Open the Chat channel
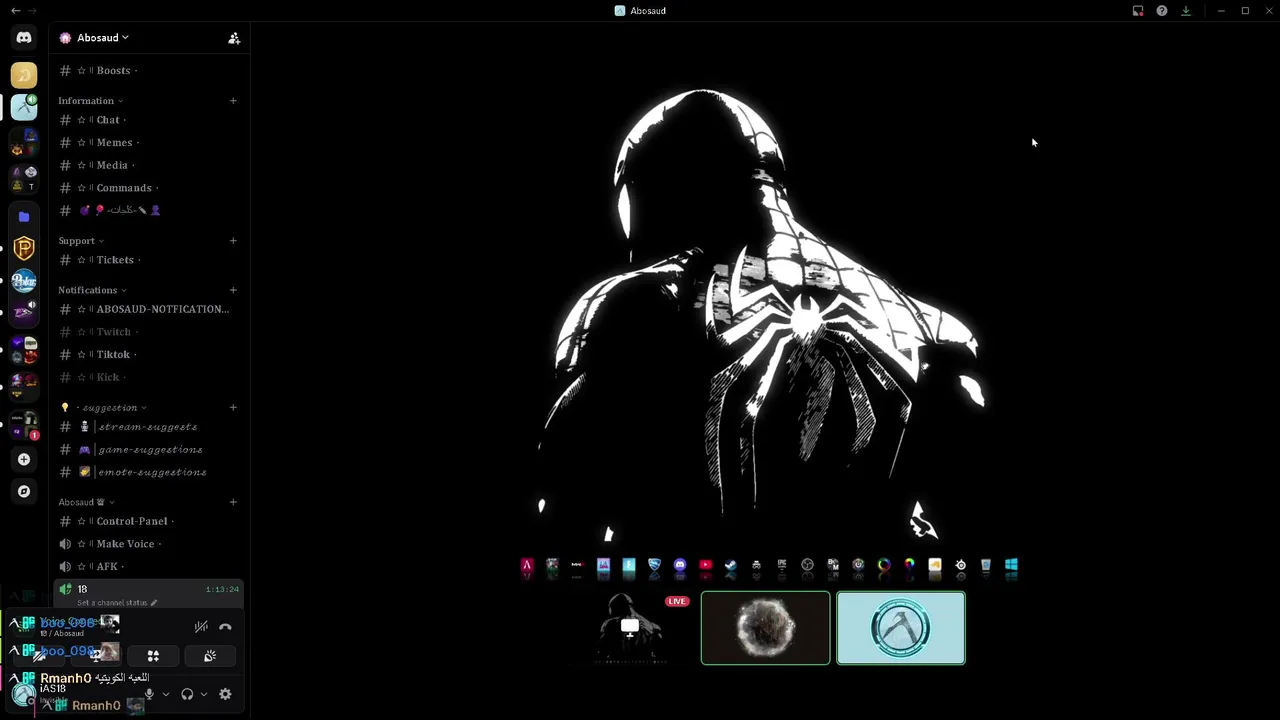This screenshot has height=720, width=1280. point(148,120)
